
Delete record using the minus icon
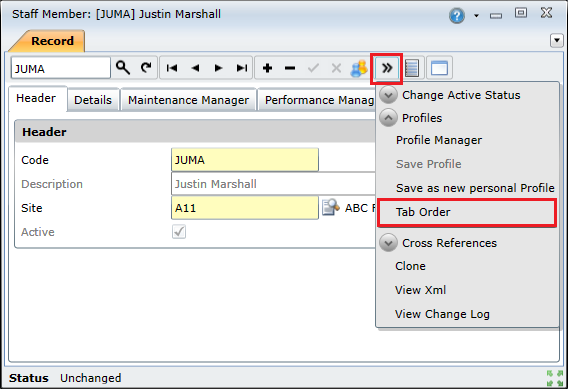(x=290, y=68)
